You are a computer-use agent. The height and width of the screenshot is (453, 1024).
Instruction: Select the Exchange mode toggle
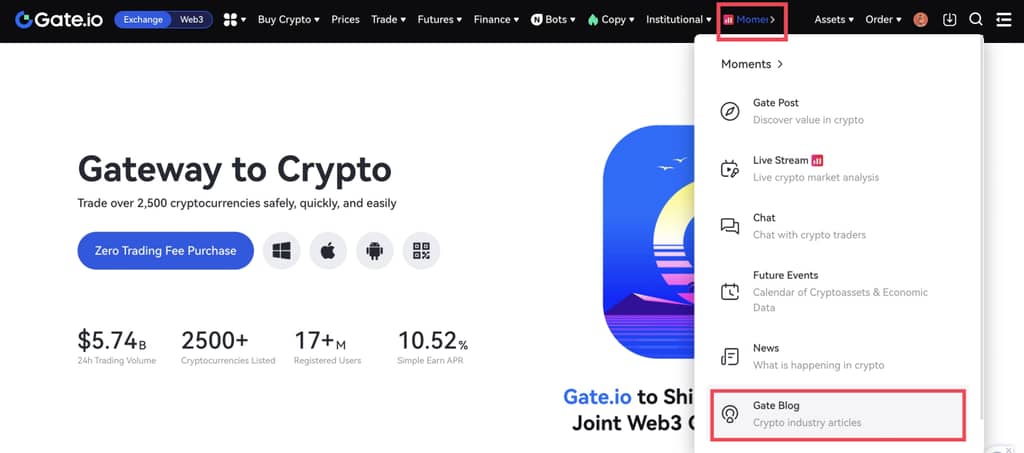(143, 19)
